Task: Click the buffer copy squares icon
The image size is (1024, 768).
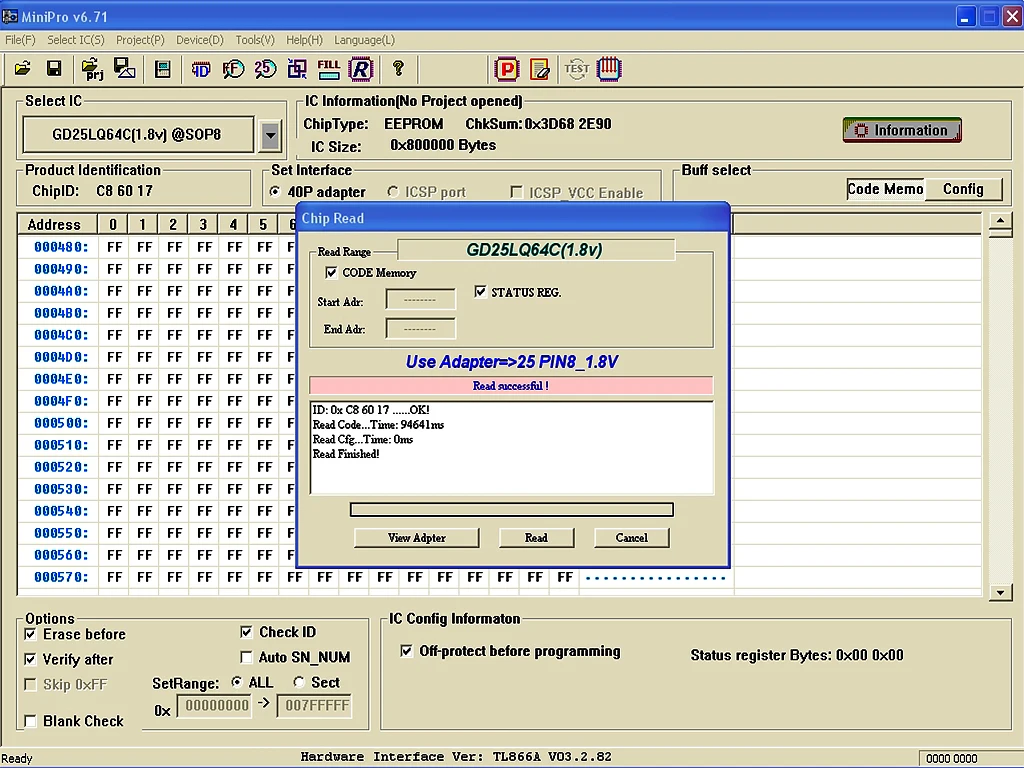Action: 297,69
